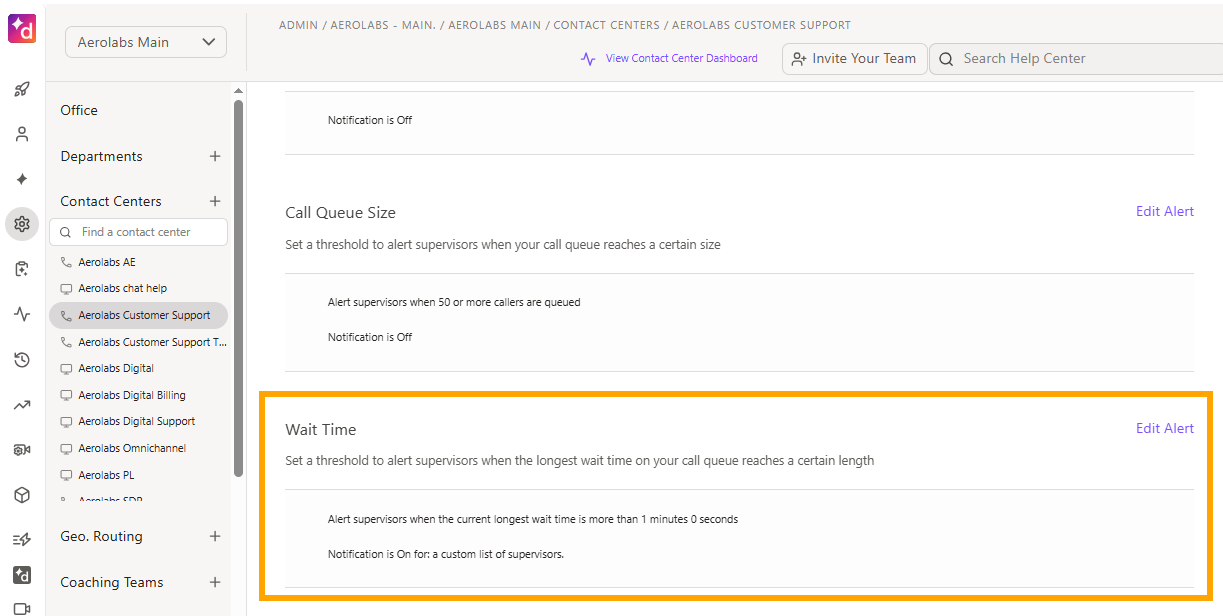Add a new department with plus icon
This screenshot has width=1223, height=616.
coord(215,156)
